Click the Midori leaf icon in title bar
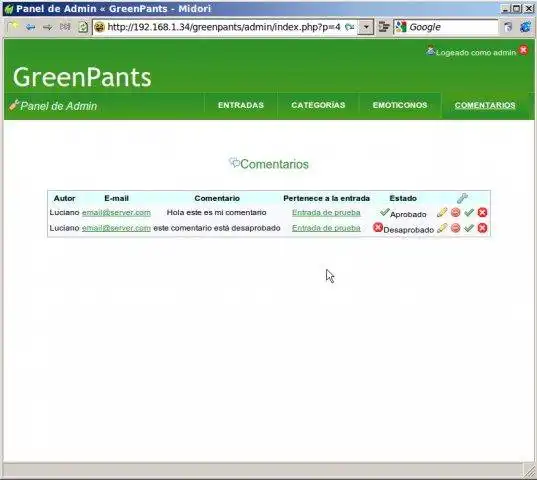The height and width of the screenshot is (480, 537). (9, 9)
